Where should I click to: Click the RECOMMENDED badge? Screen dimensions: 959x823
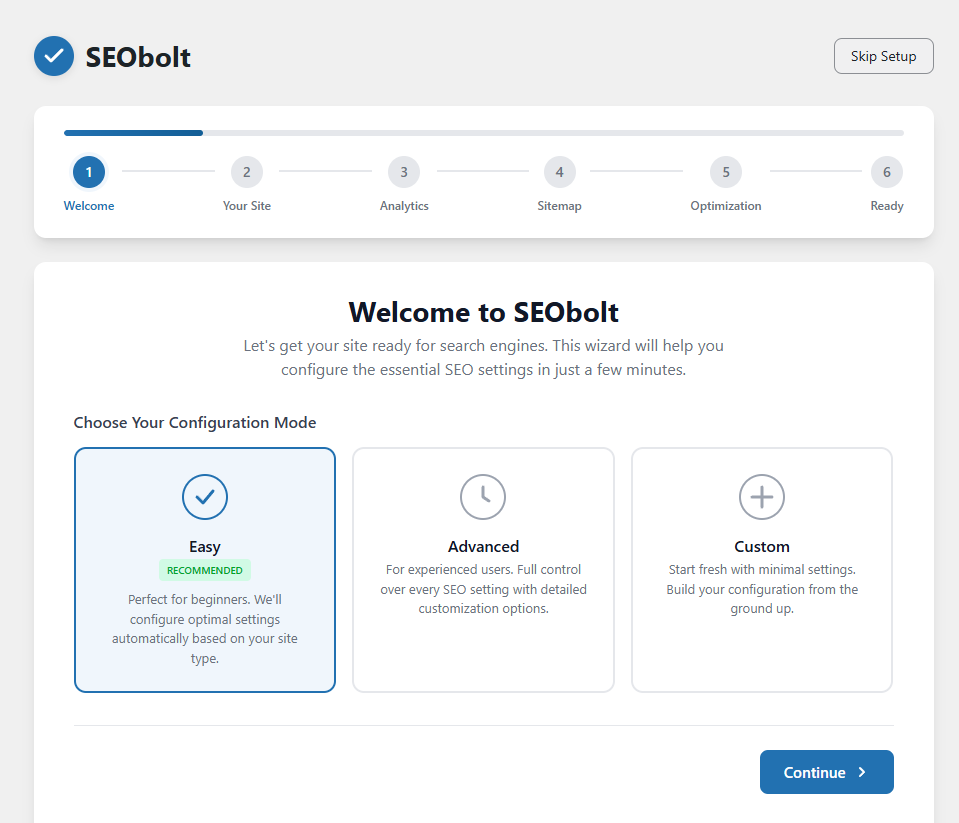point(205,570)
